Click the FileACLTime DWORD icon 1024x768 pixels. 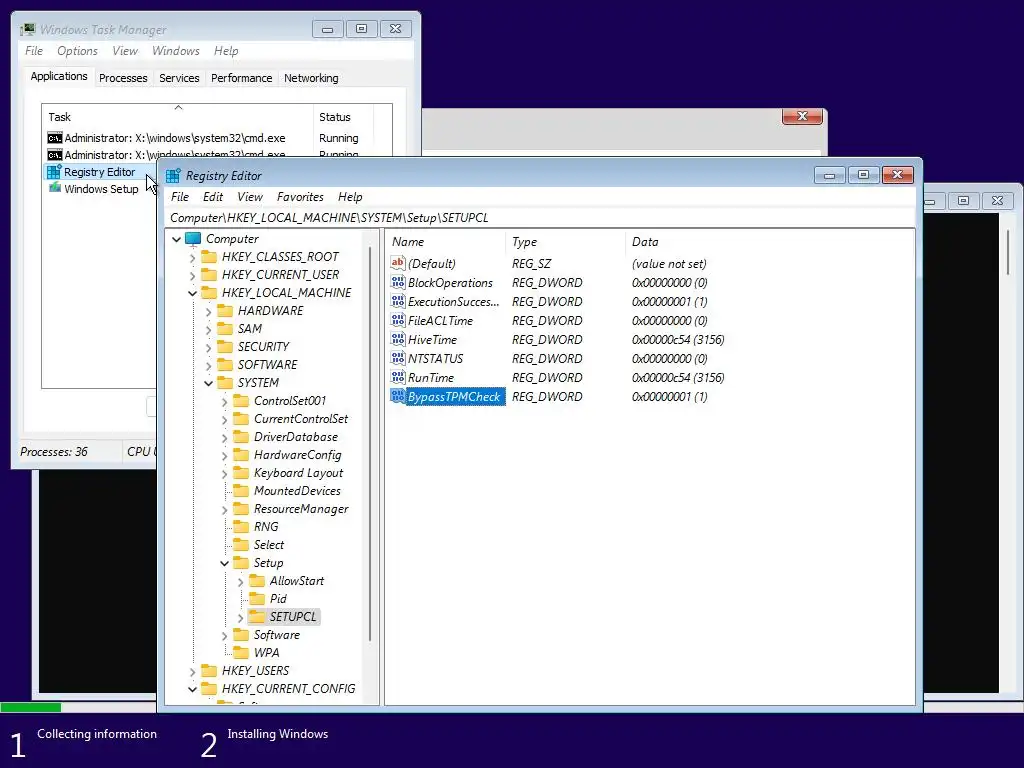398,320
